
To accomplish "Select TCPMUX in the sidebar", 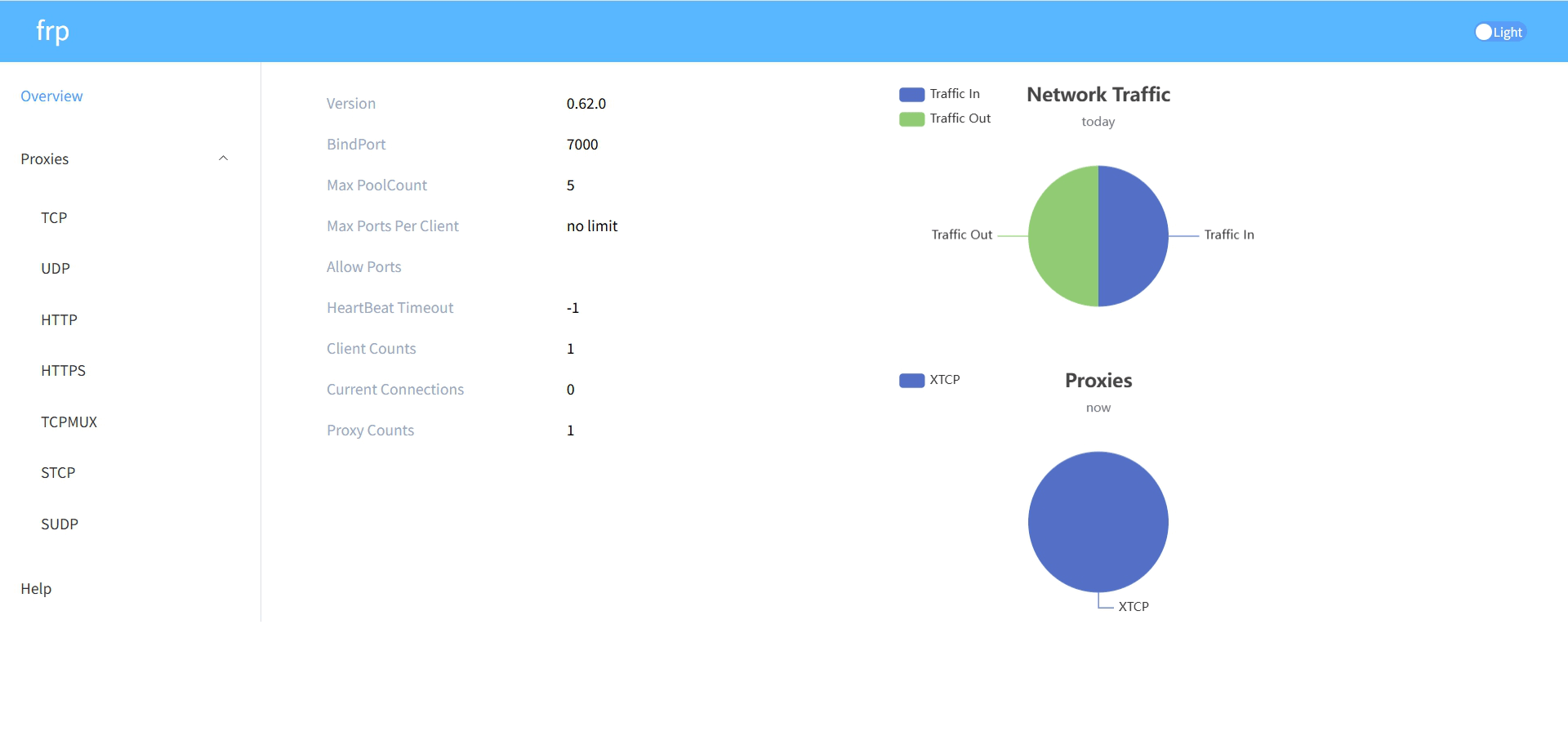I will [69, 422].
